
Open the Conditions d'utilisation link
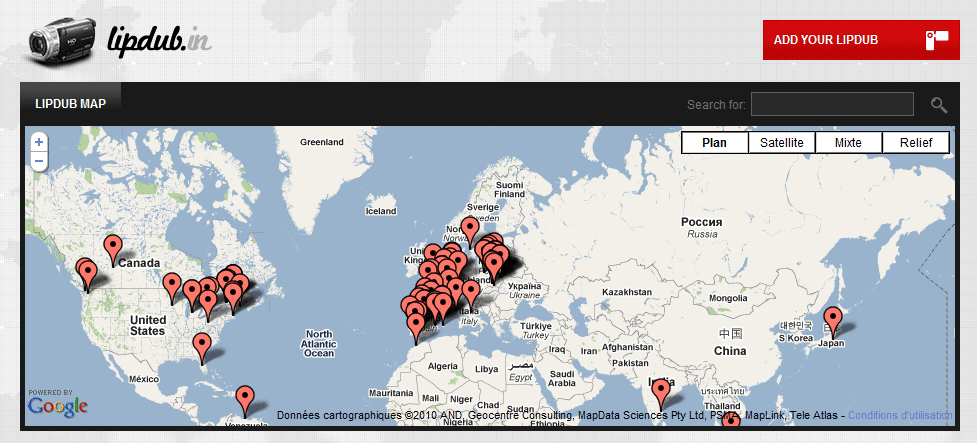pos(900,415)
